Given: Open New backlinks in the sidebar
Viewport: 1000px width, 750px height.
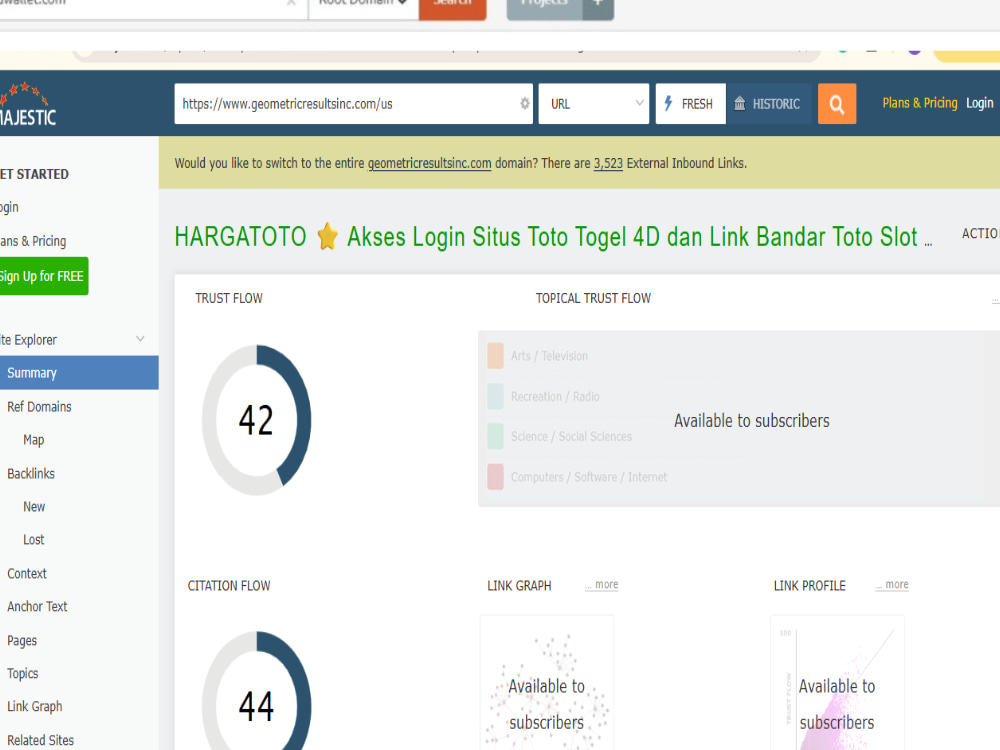Looking at the screenshot, I should pos(34,507).
